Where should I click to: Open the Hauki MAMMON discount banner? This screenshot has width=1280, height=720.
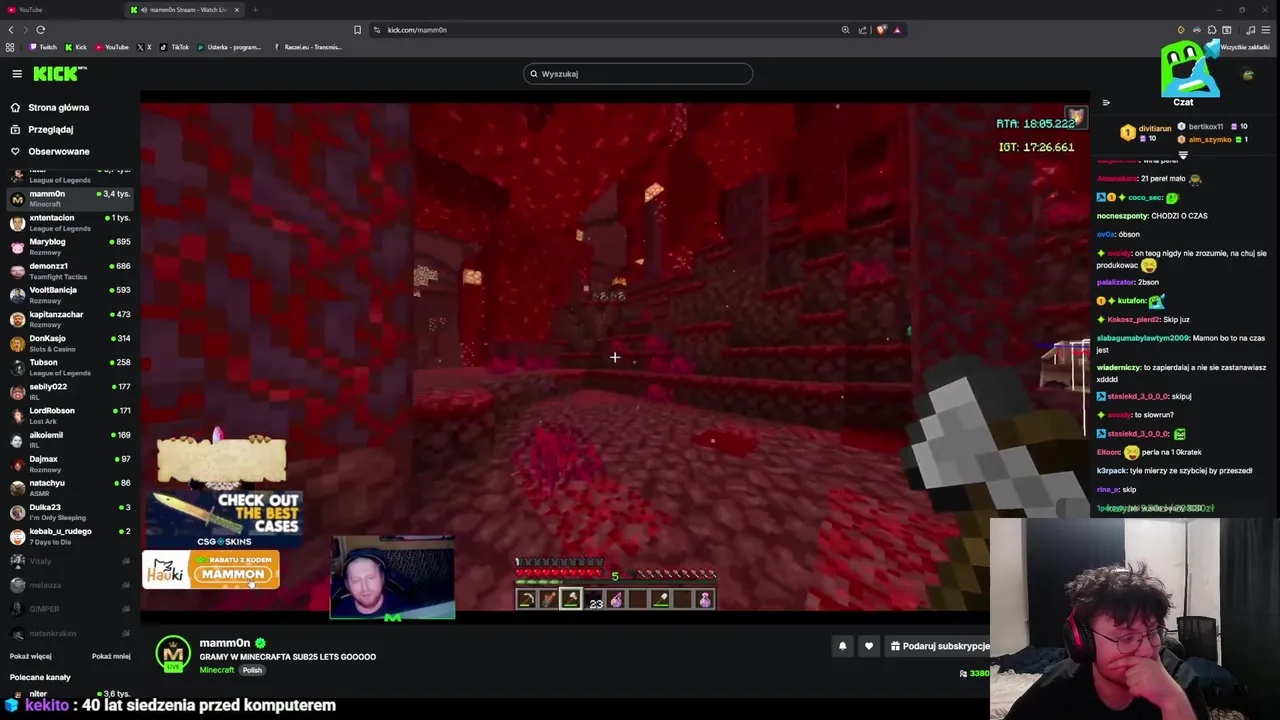[x=210, y=570]
